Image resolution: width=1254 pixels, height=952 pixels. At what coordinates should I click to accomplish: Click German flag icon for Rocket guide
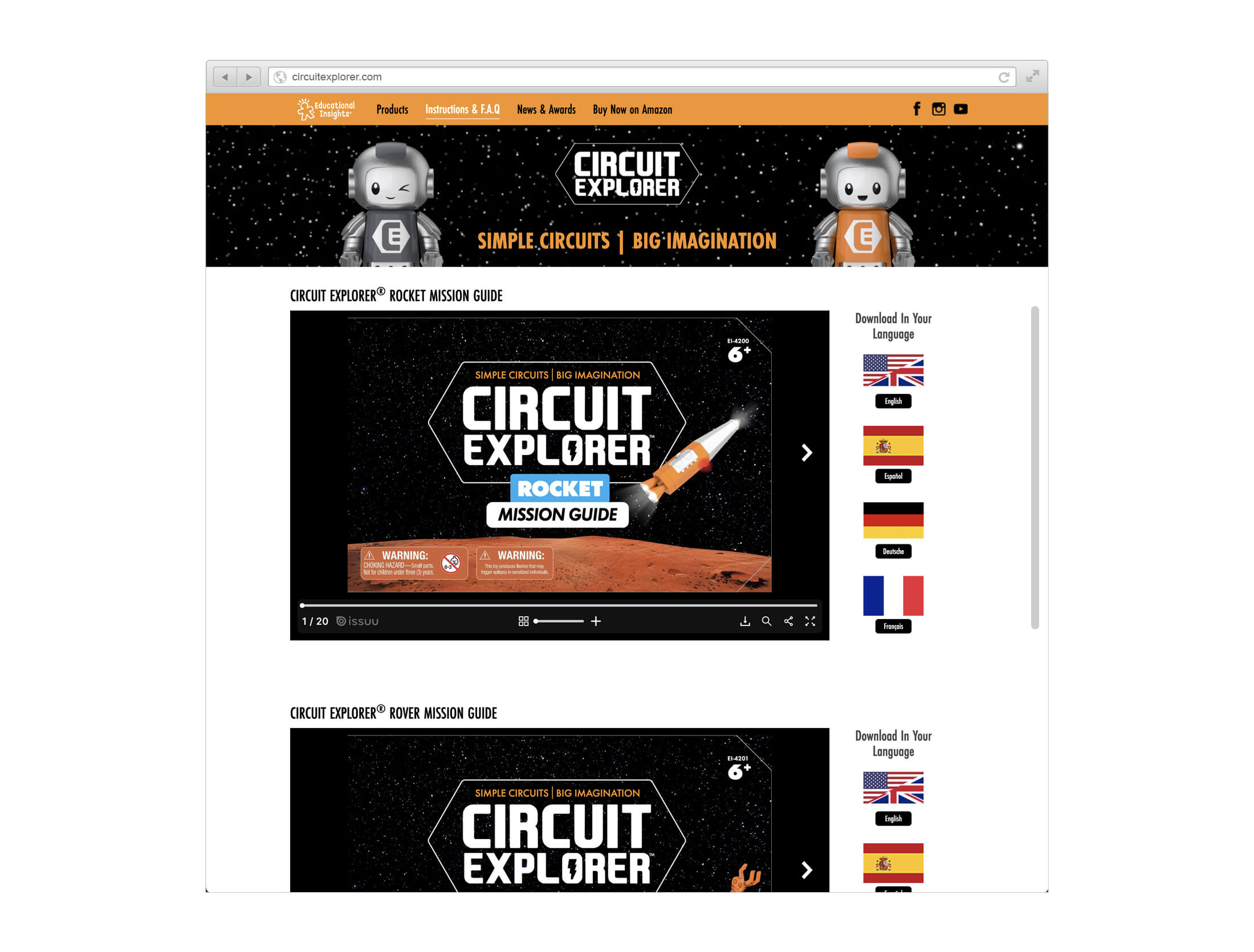click(894, 519)
